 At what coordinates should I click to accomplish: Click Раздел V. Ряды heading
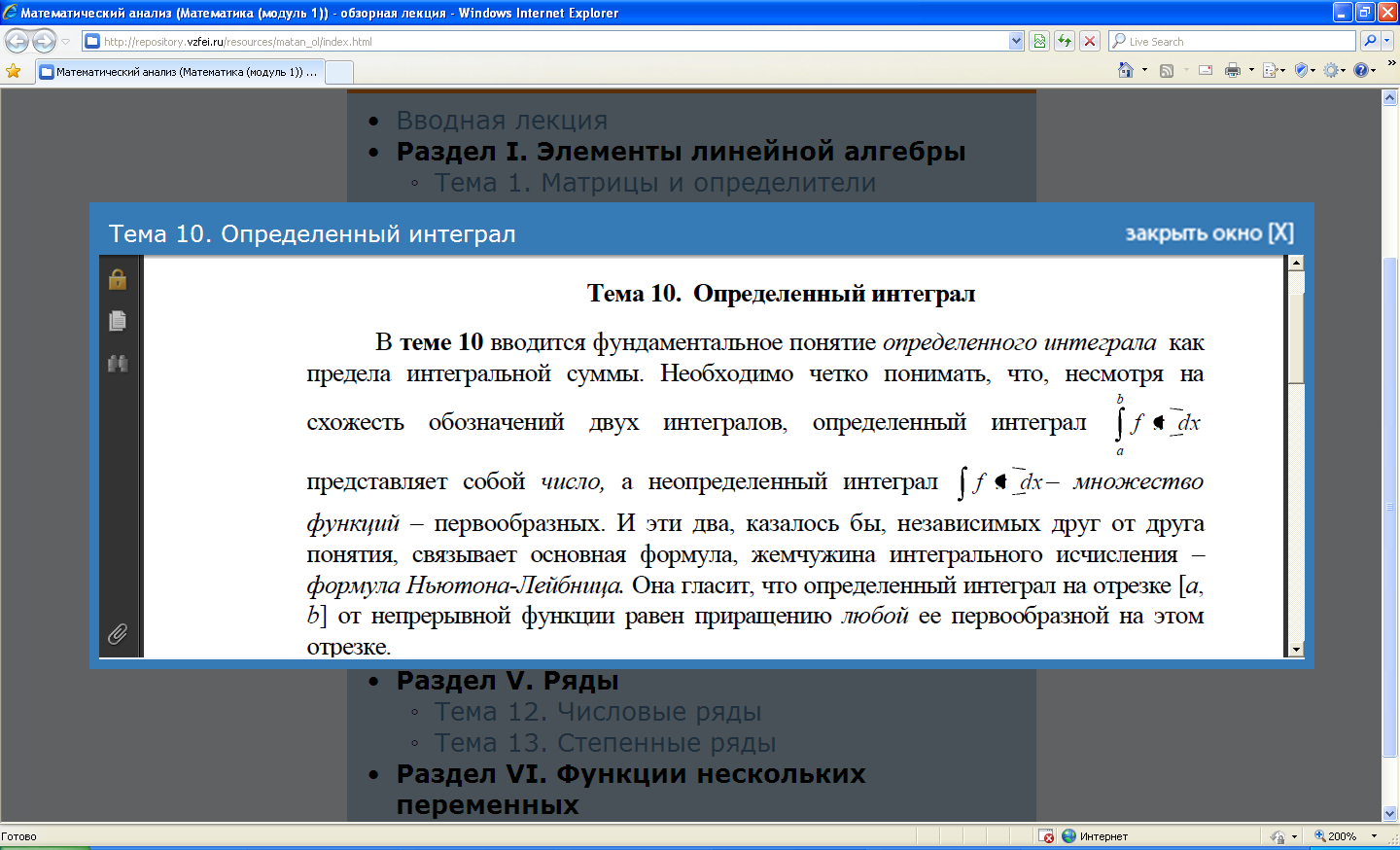(507, 681)
